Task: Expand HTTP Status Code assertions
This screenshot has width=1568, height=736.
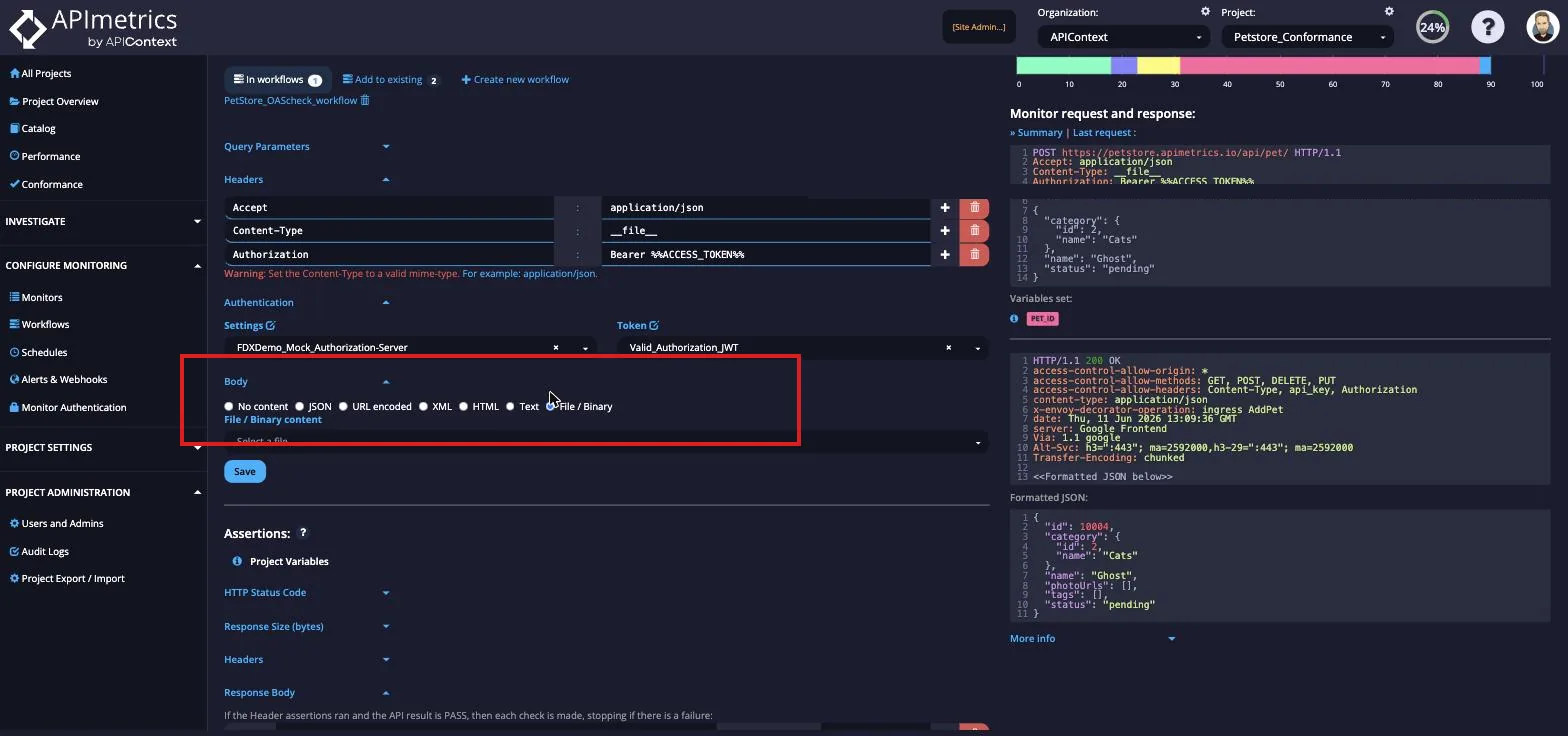Action: [x=307, y=593]
